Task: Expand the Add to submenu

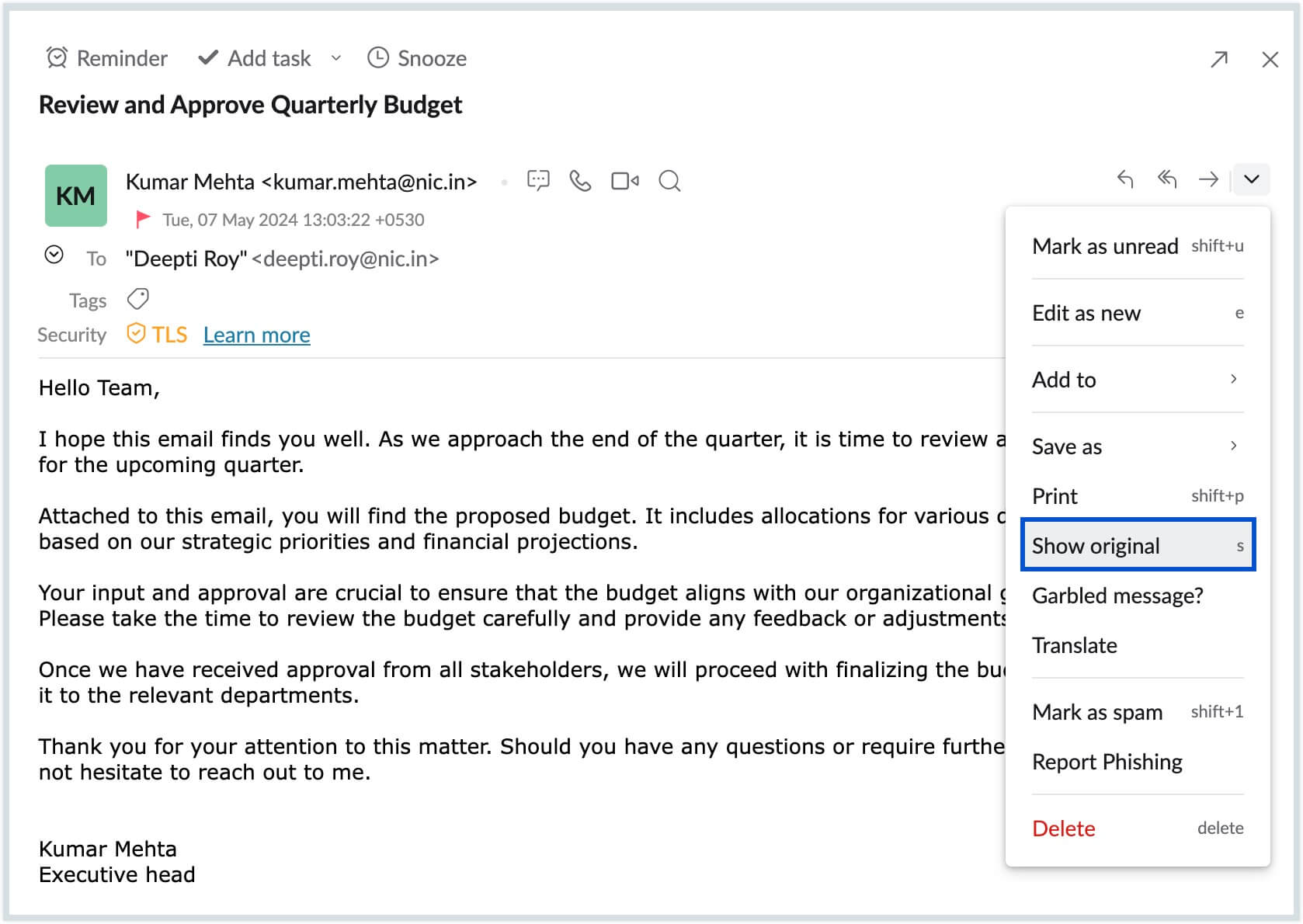Action: point(1138,380)
